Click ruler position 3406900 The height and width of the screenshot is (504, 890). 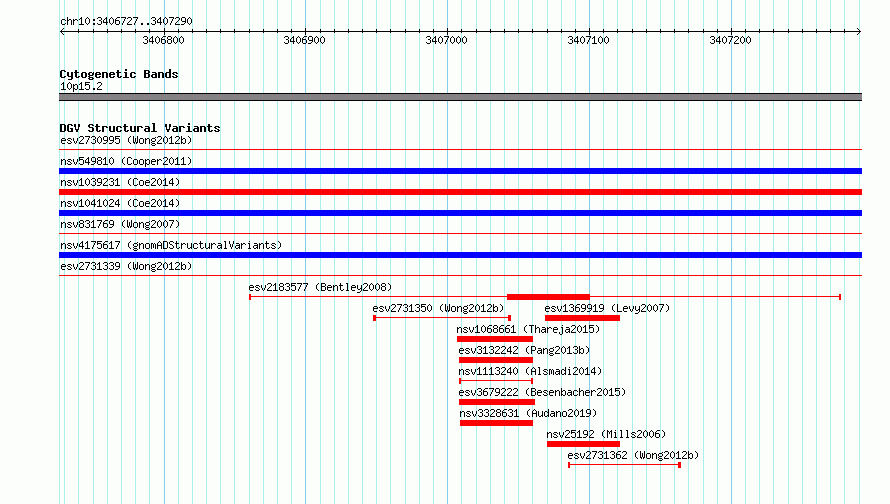305,40
